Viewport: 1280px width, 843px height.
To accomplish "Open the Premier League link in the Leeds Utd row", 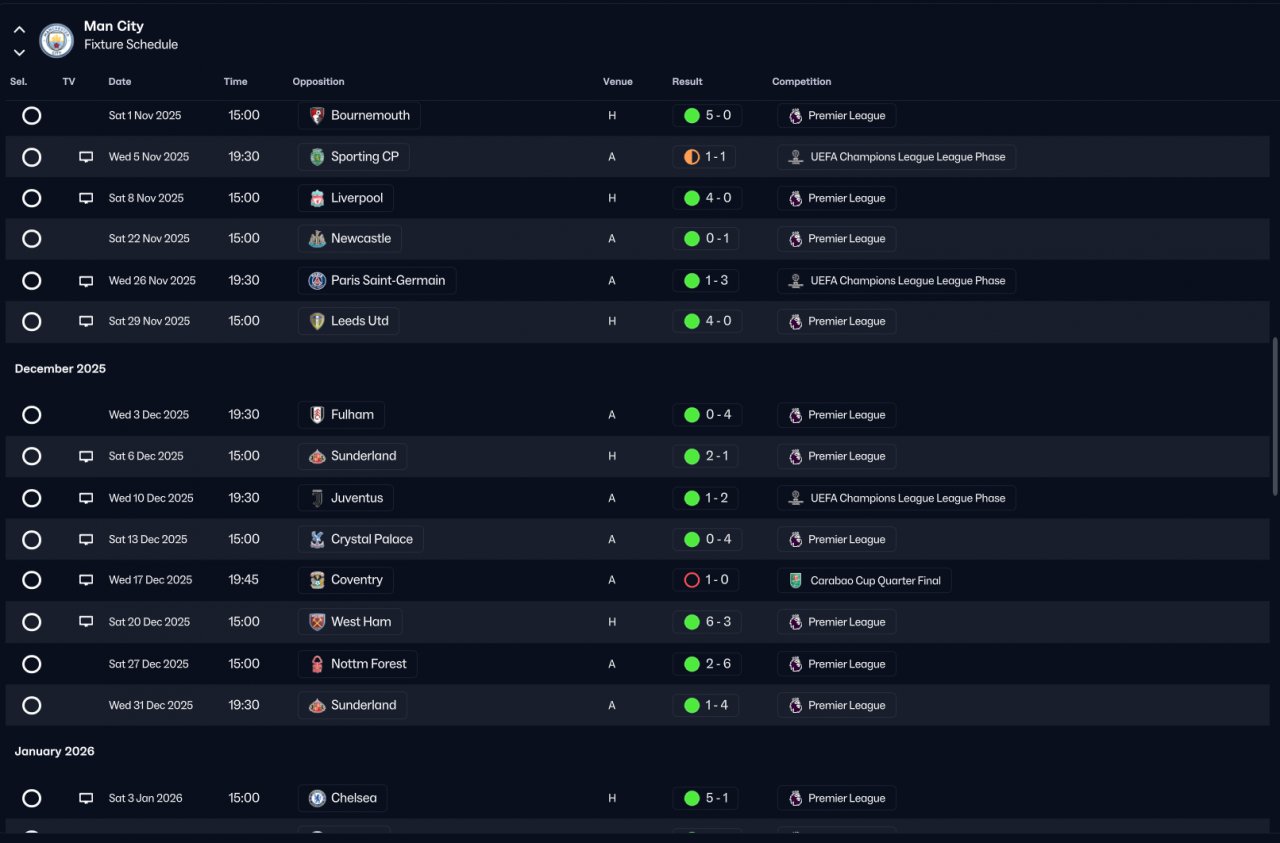I will click(x=836, y=322).
